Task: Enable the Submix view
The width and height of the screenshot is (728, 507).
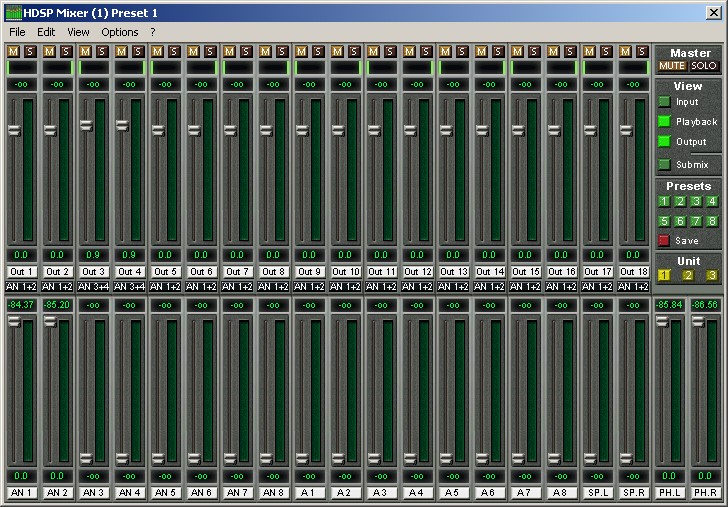Action: pos(664,164)
